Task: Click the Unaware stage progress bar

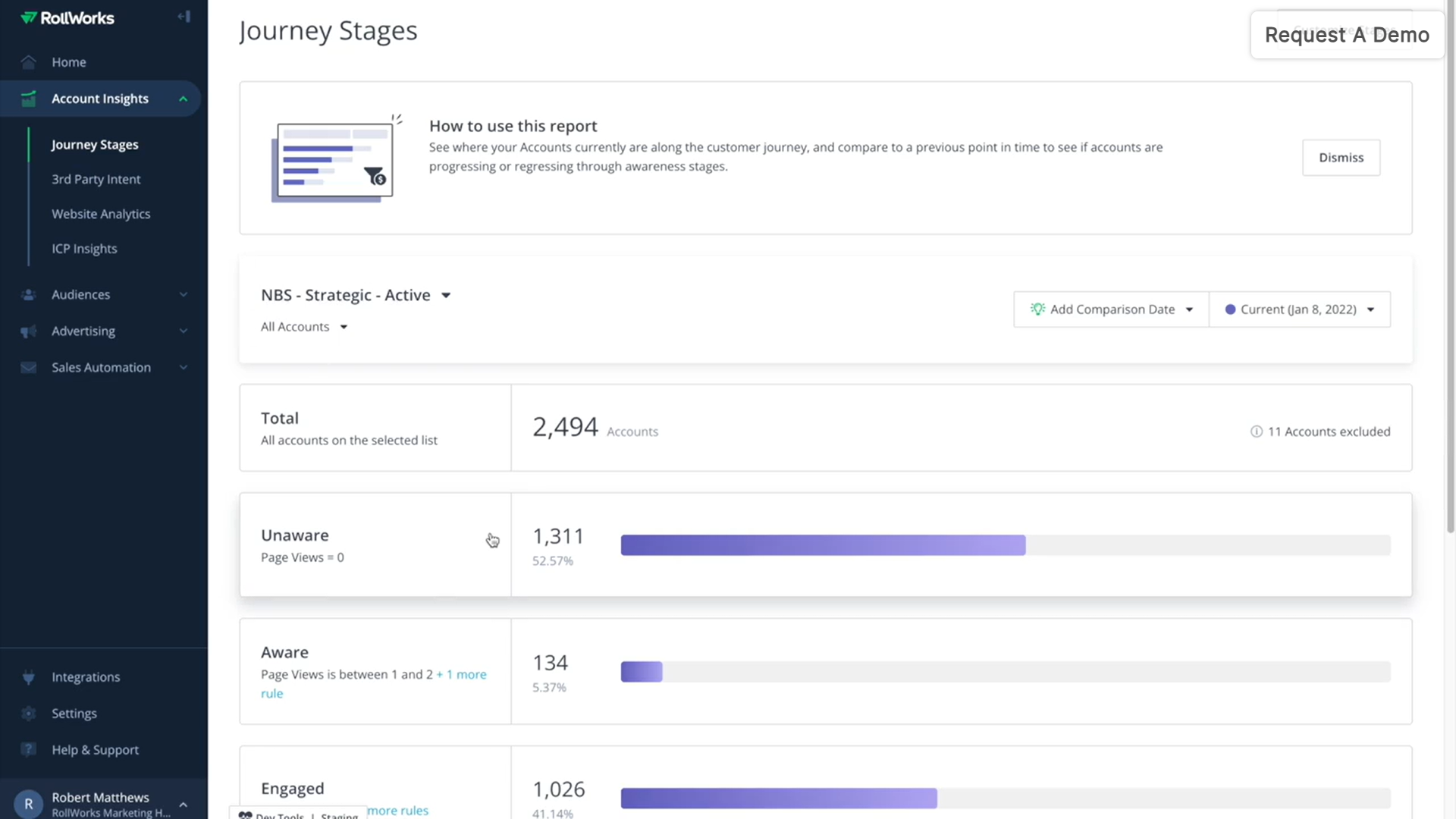Action: [x=822, y=545]
